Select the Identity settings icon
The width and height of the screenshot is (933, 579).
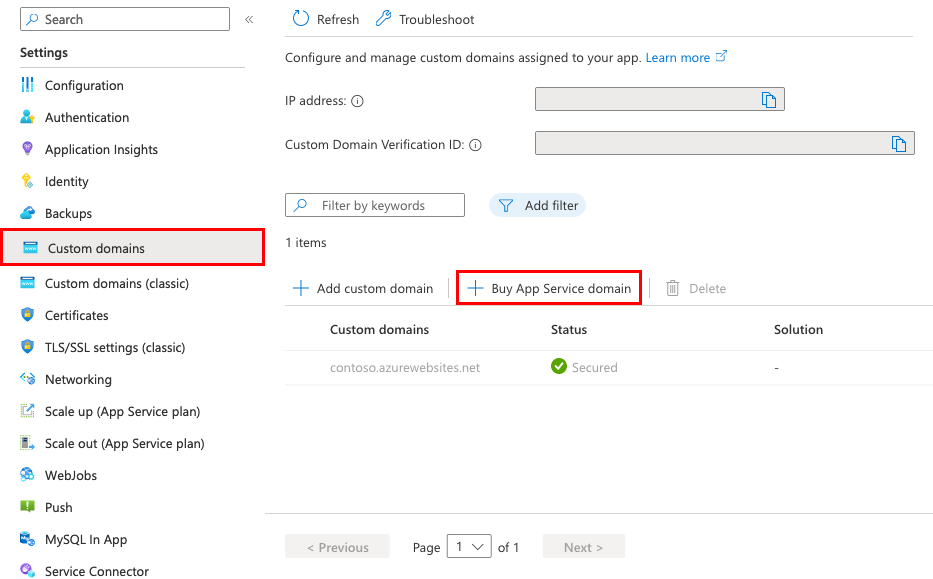click(x=27, y=181)
